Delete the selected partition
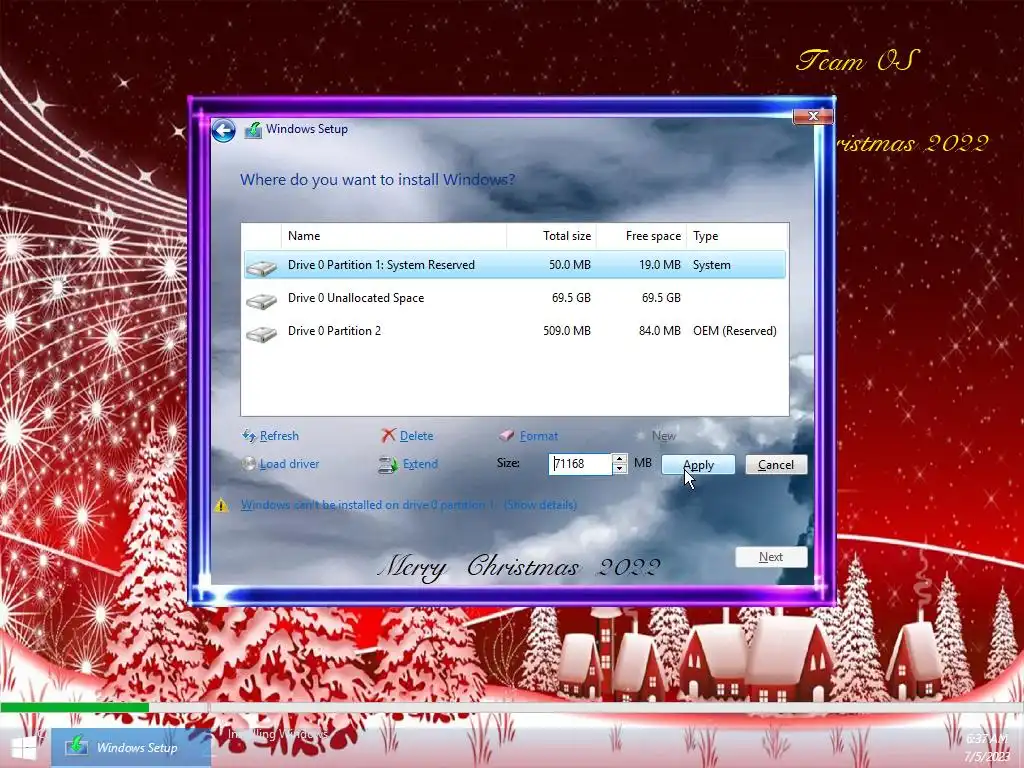The width and height of the screenshot is (1024, 768). point(416,436)
